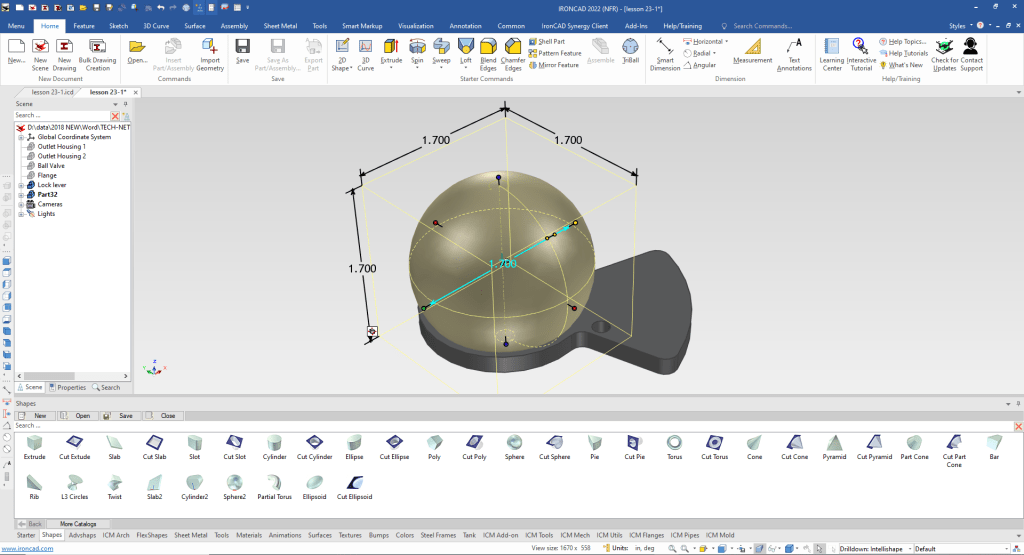Click the Scene search input field
Viewport: 1024px width, 555px height.
pos(60,115)
